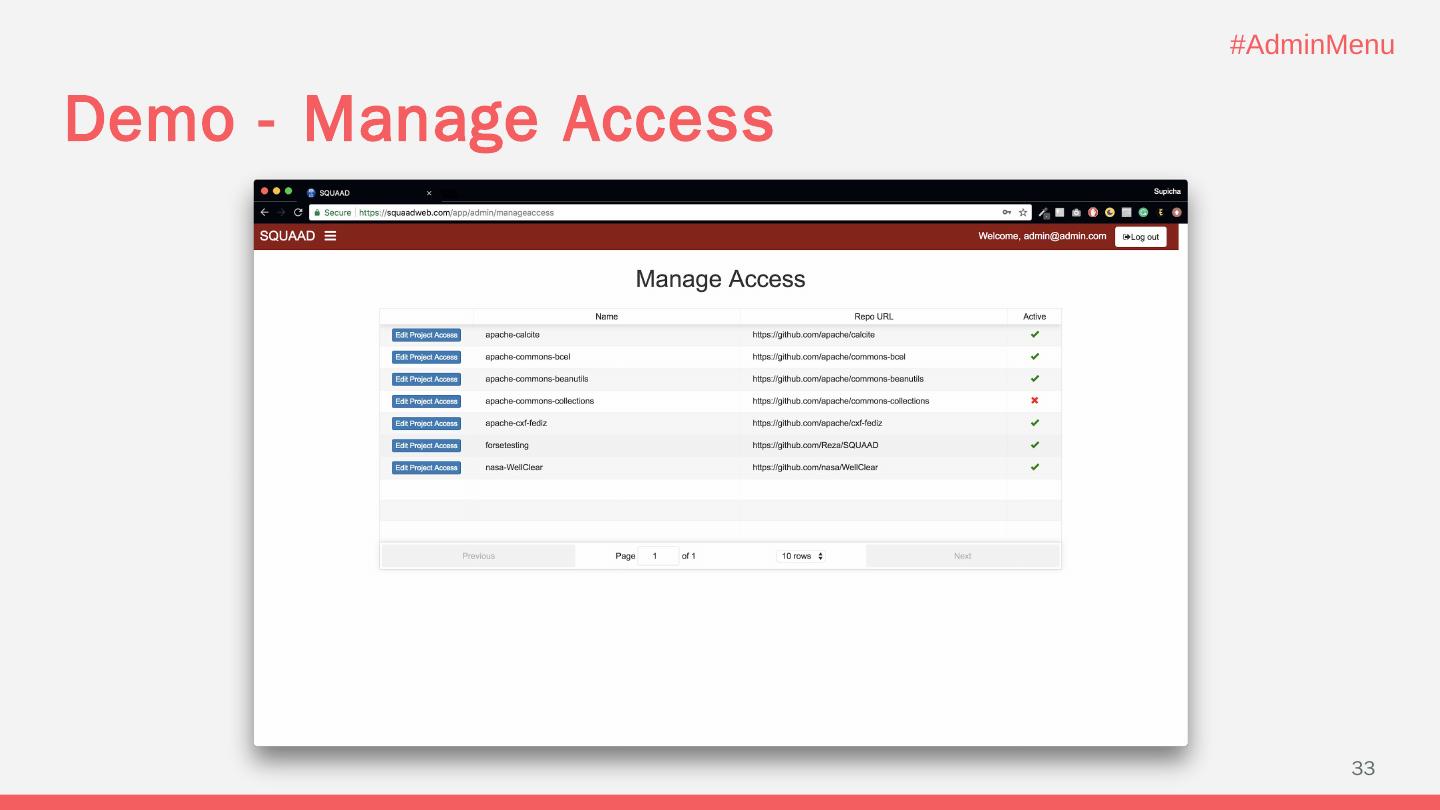Click the Supicha profile name in Chrome
The width and height of the screenshot is (1440, 810).
pos(1167,191)
